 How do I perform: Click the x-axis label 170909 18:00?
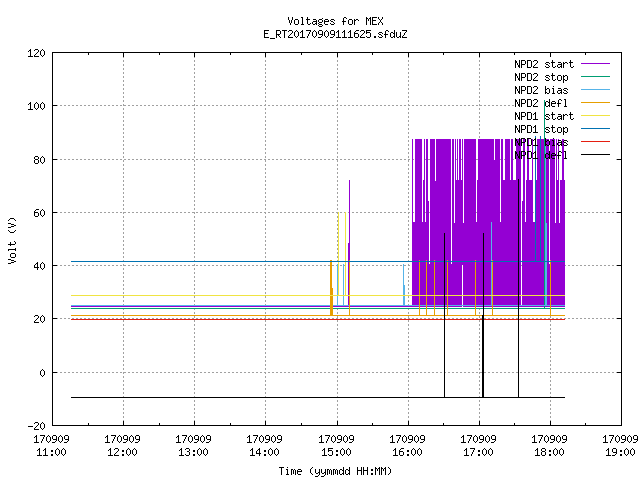(x=549, y=446)
